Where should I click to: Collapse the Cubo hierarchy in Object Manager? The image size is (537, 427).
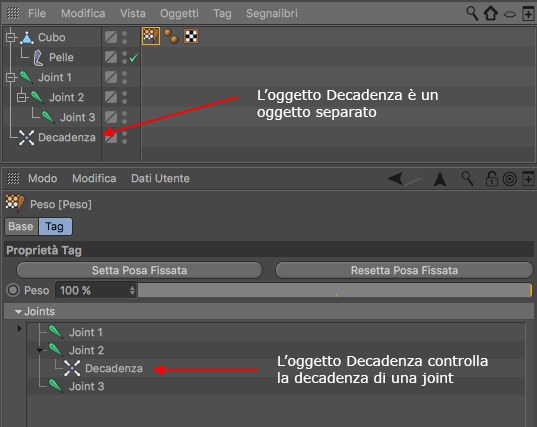(10, 37)
